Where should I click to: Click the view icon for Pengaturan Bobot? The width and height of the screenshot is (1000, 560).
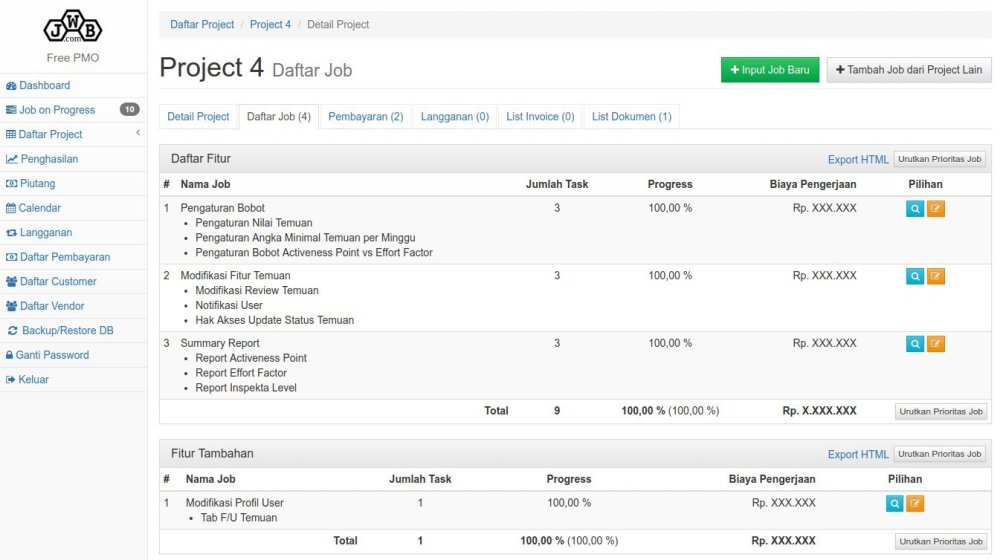pyautogui.click(x=915, y=209)
